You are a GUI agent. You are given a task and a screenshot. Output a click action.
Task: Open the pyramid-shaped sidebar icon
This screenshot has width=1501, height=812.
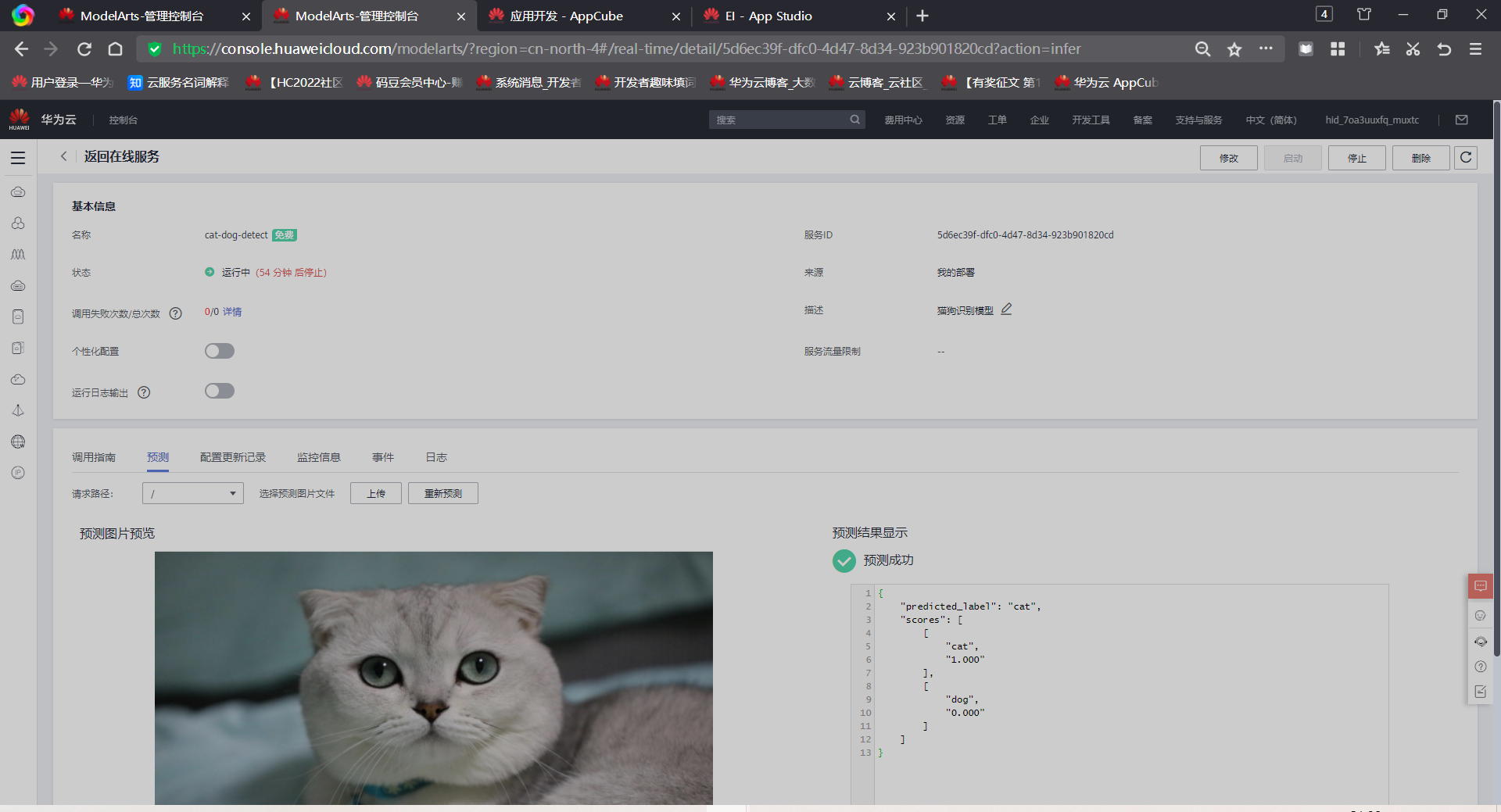(18, 410)
